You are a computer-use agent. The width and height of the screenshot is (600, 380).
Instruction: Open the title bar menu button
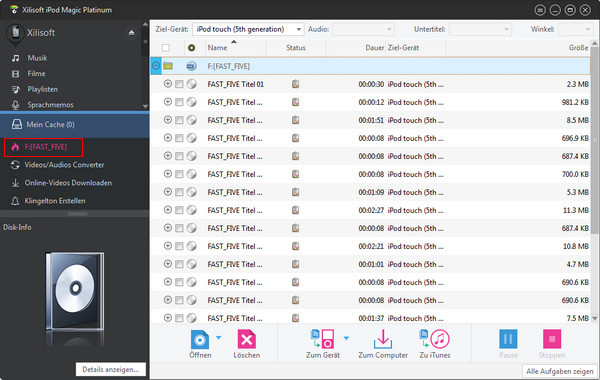(x=540, y=10)
